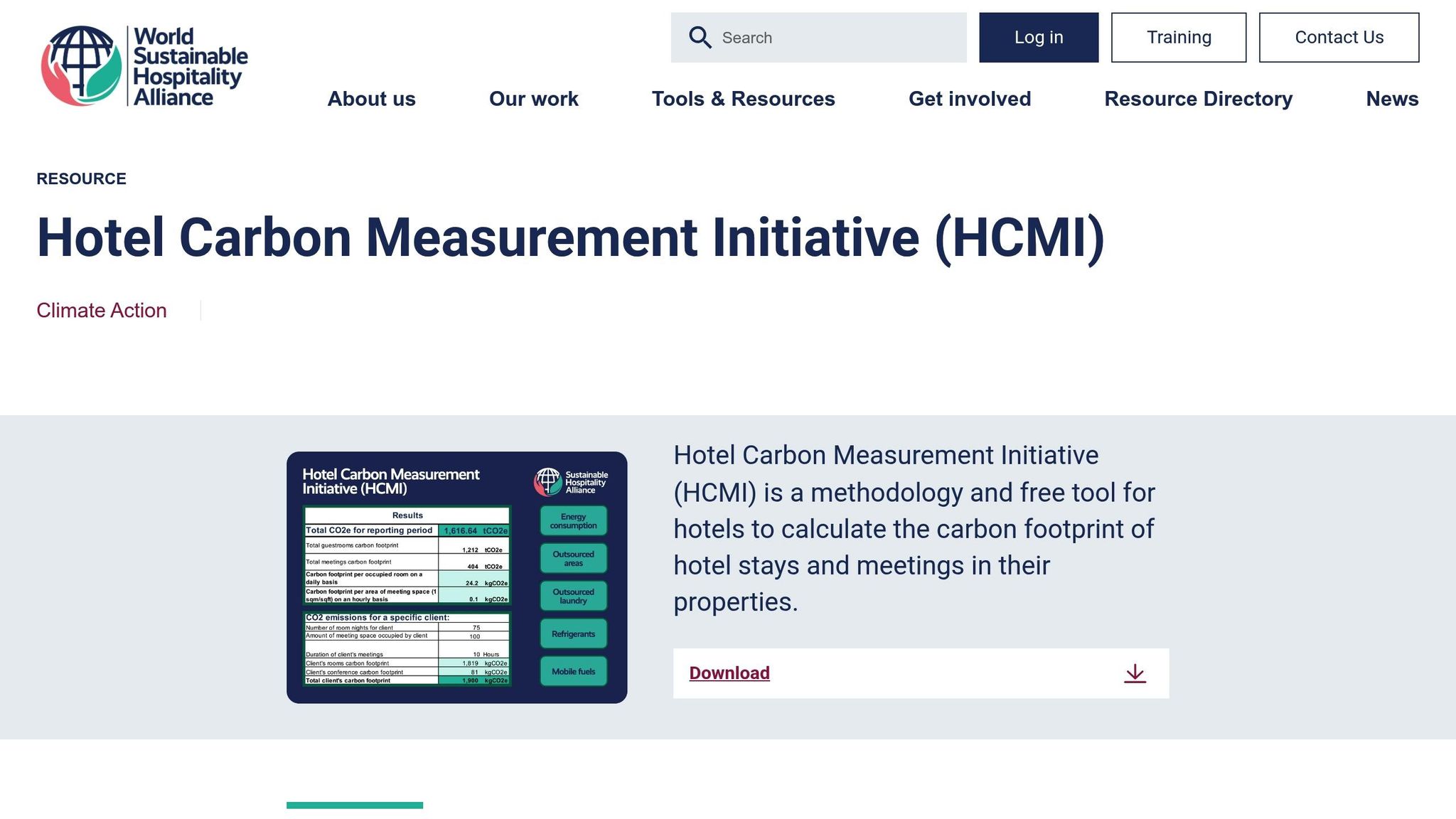Click the download arrow icon
1456x819 pixels.
coord(1135,674)
